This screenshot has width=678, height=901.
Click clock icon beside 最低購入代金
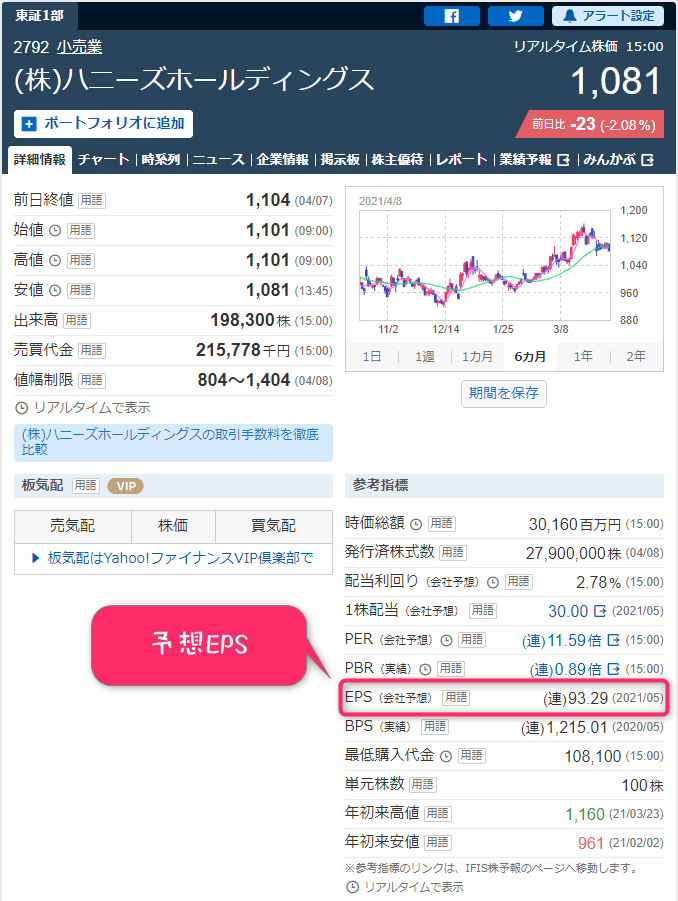coord(446,756)
